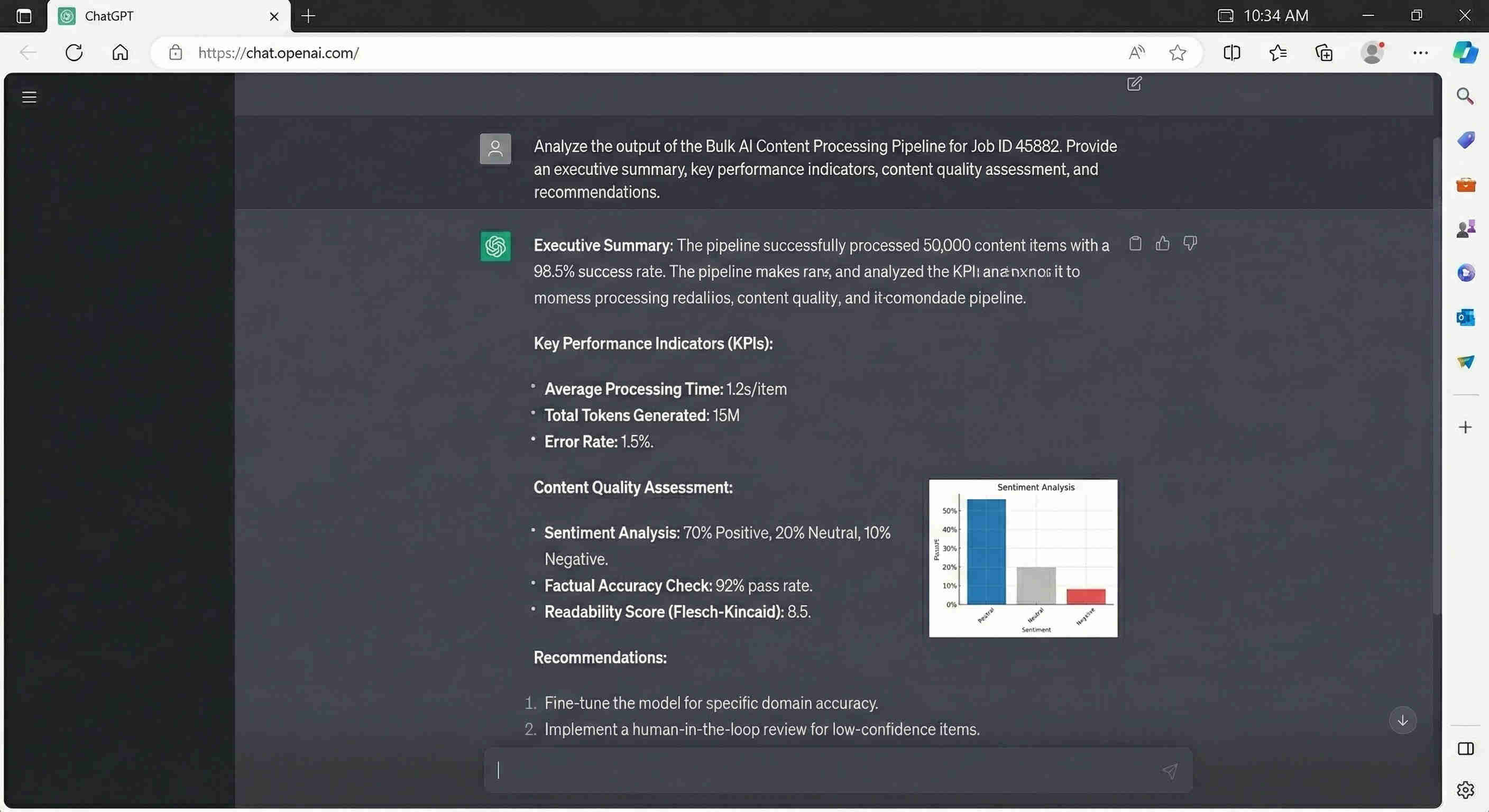1489x812 pixels.
Task: Click the user prompt about Job ID 45882
Action: [825, 169]
